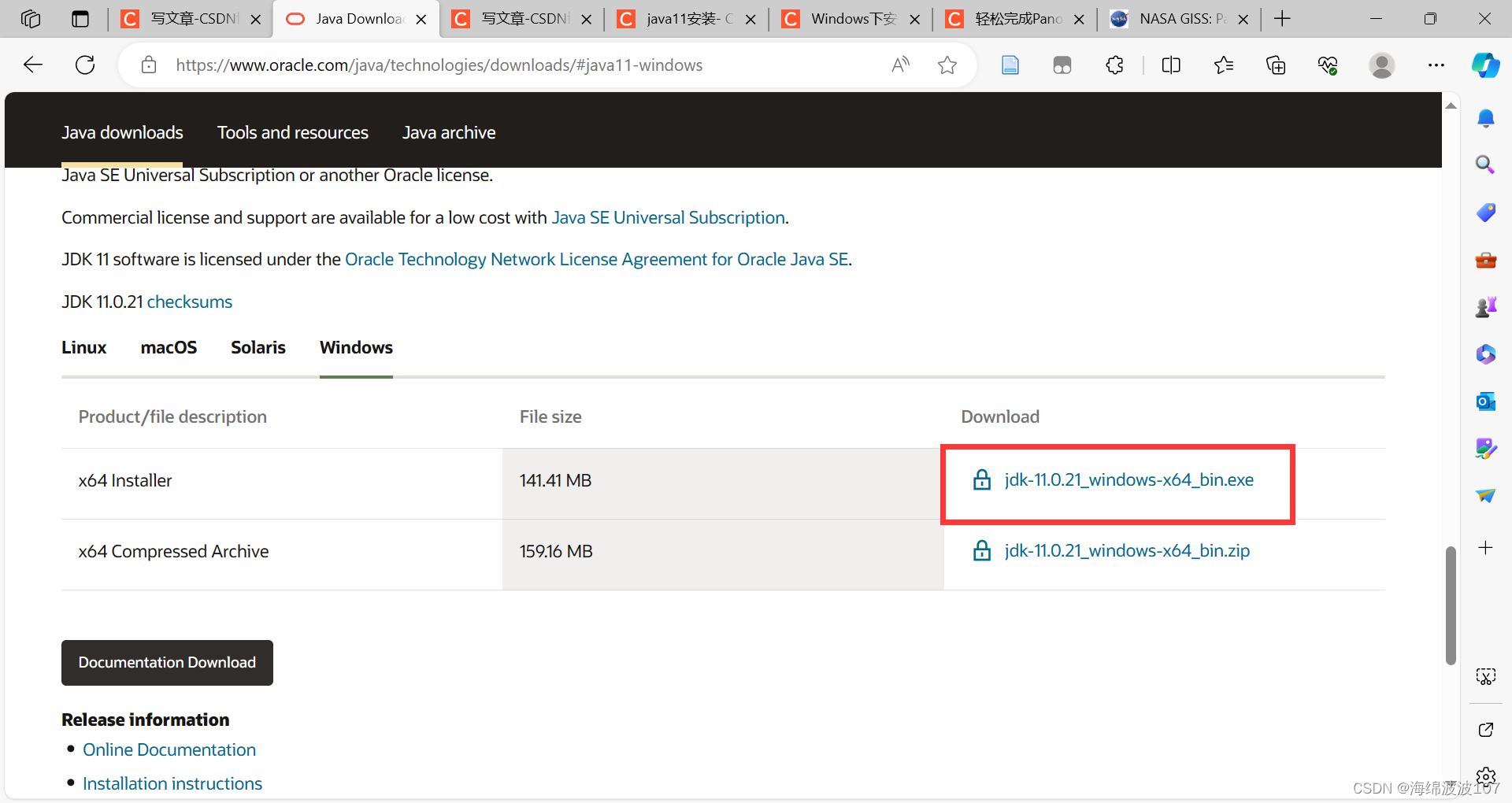Open sidebar paper plane Drop icon
1512x803 pixels.
tap(1486, 495)
